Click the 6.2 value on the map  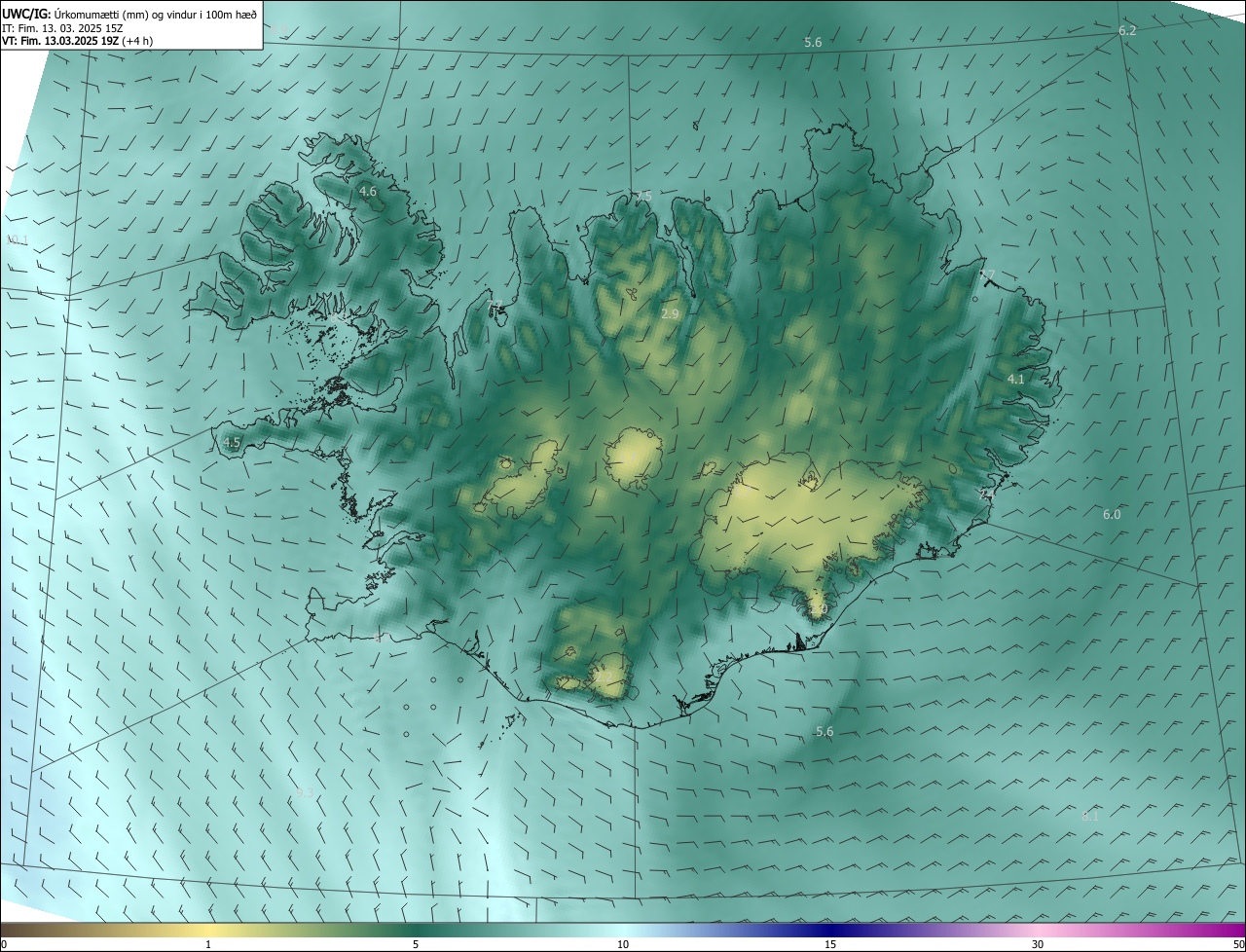point(1127,30)
